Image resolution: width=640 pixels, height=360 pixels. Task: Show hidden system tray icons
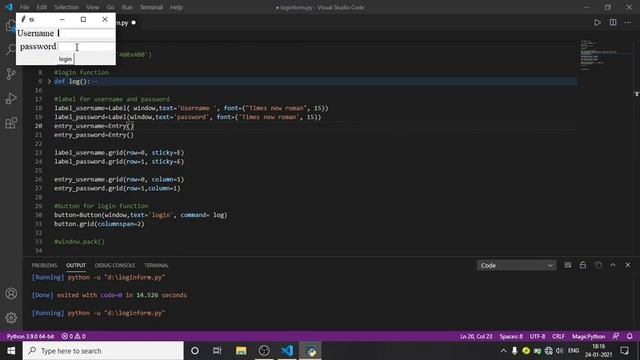[x=503, y=351]
